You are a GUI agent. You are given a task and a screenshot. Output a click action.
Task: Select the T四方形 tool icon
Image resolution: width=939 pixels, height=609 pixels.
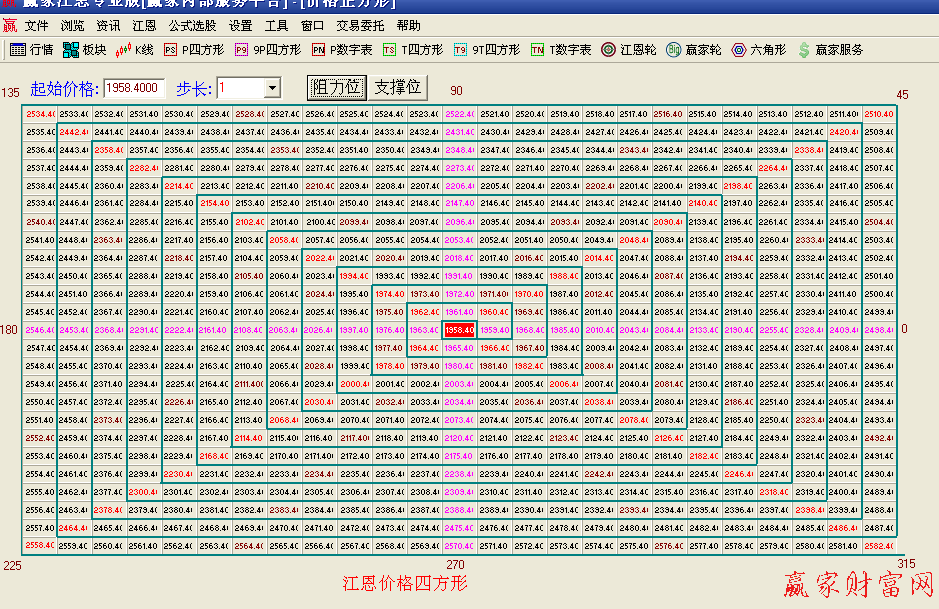coord(389,49)
